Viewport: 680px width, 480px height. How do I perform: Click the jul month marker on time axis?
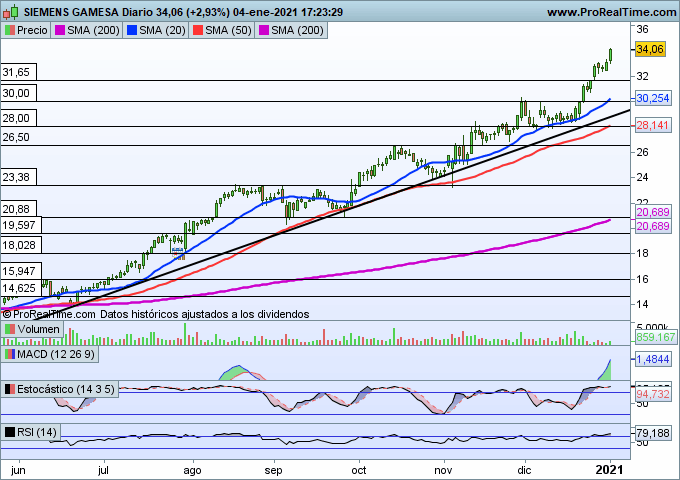(x=103, y=470)
